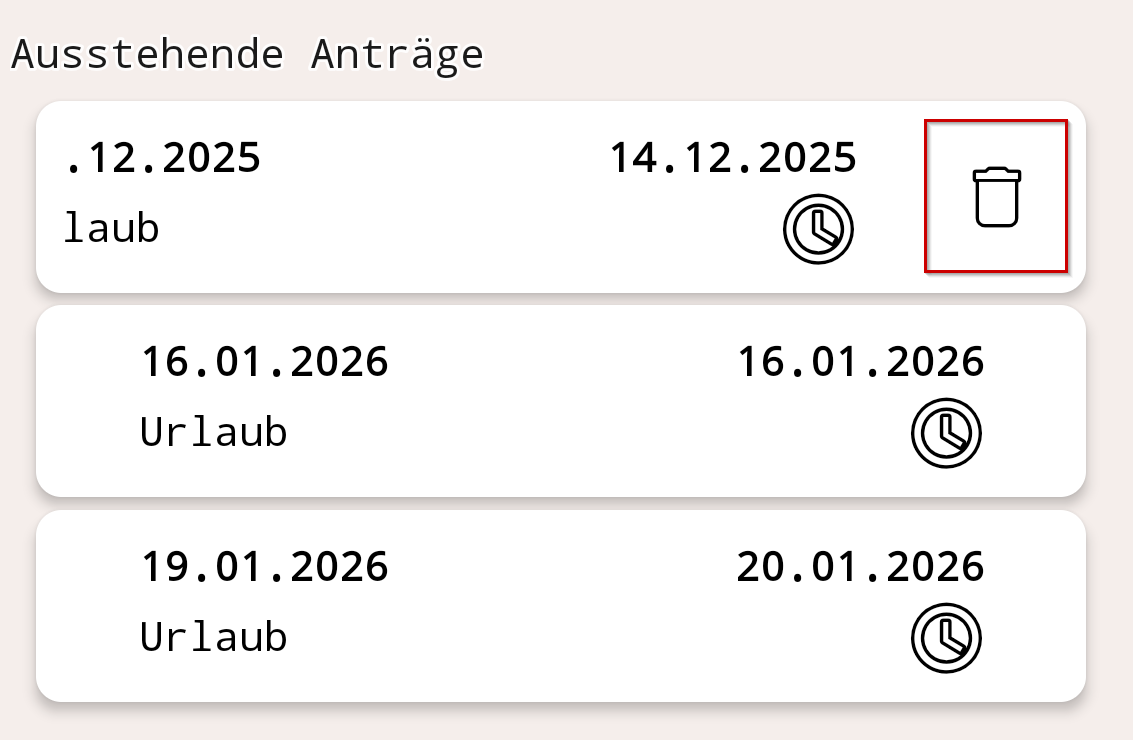The width and height of the screenshot is (1133, 740).
Task: Click the white card edge right of the trash button
Action: click(x=1077, y=197)
